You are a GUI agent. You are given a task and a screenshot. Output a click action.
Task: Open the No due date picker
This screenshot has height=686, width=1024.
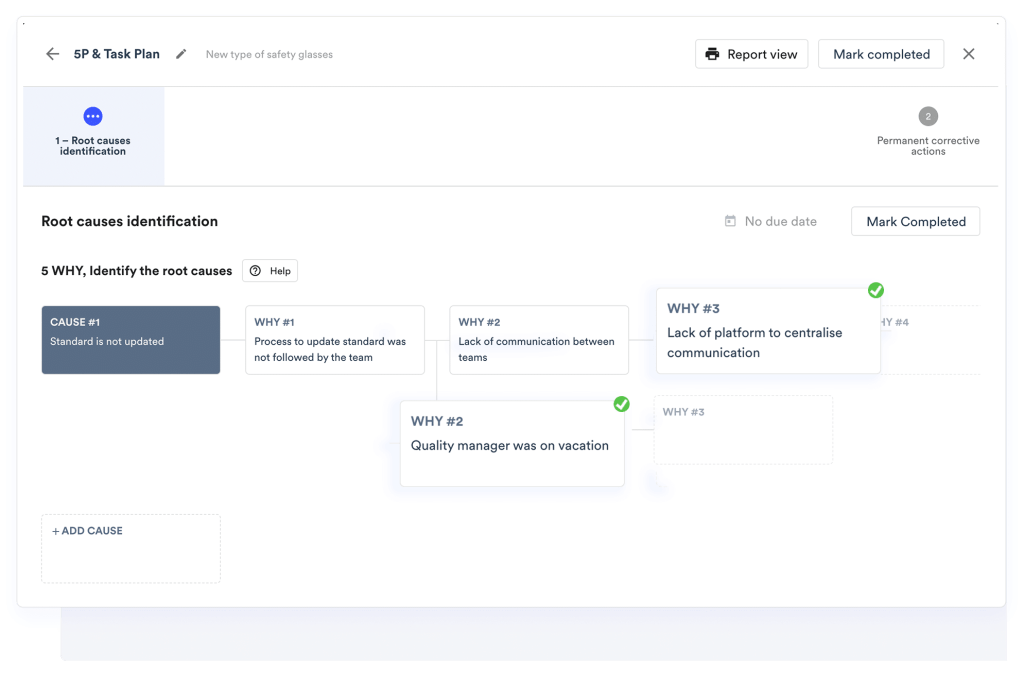pos(780,221)
